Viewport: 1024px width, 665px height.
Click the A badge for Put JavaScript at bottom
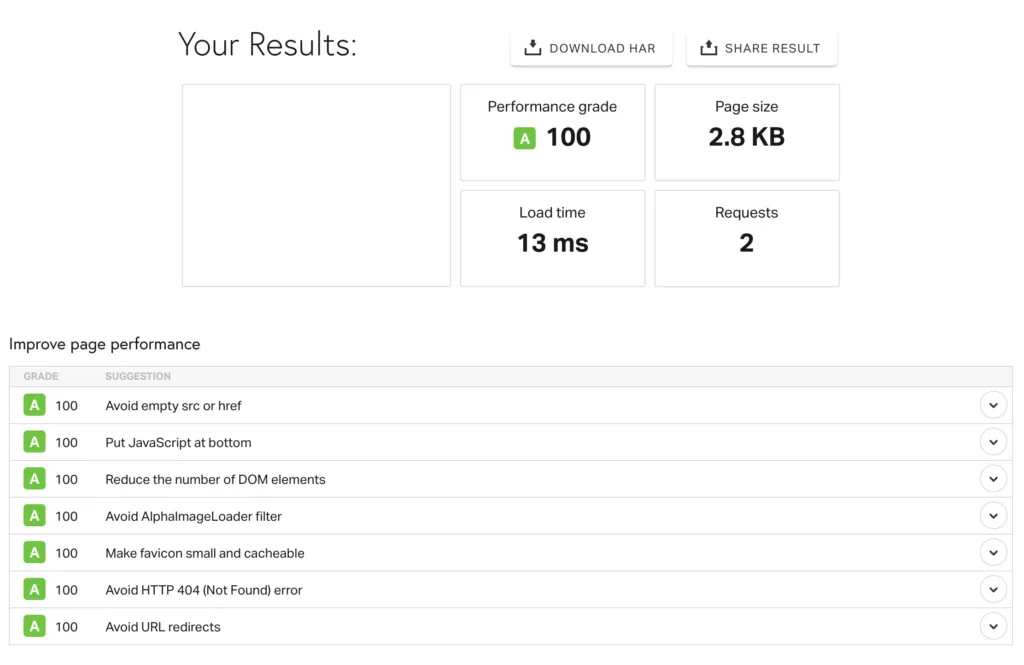click(35, 442)
